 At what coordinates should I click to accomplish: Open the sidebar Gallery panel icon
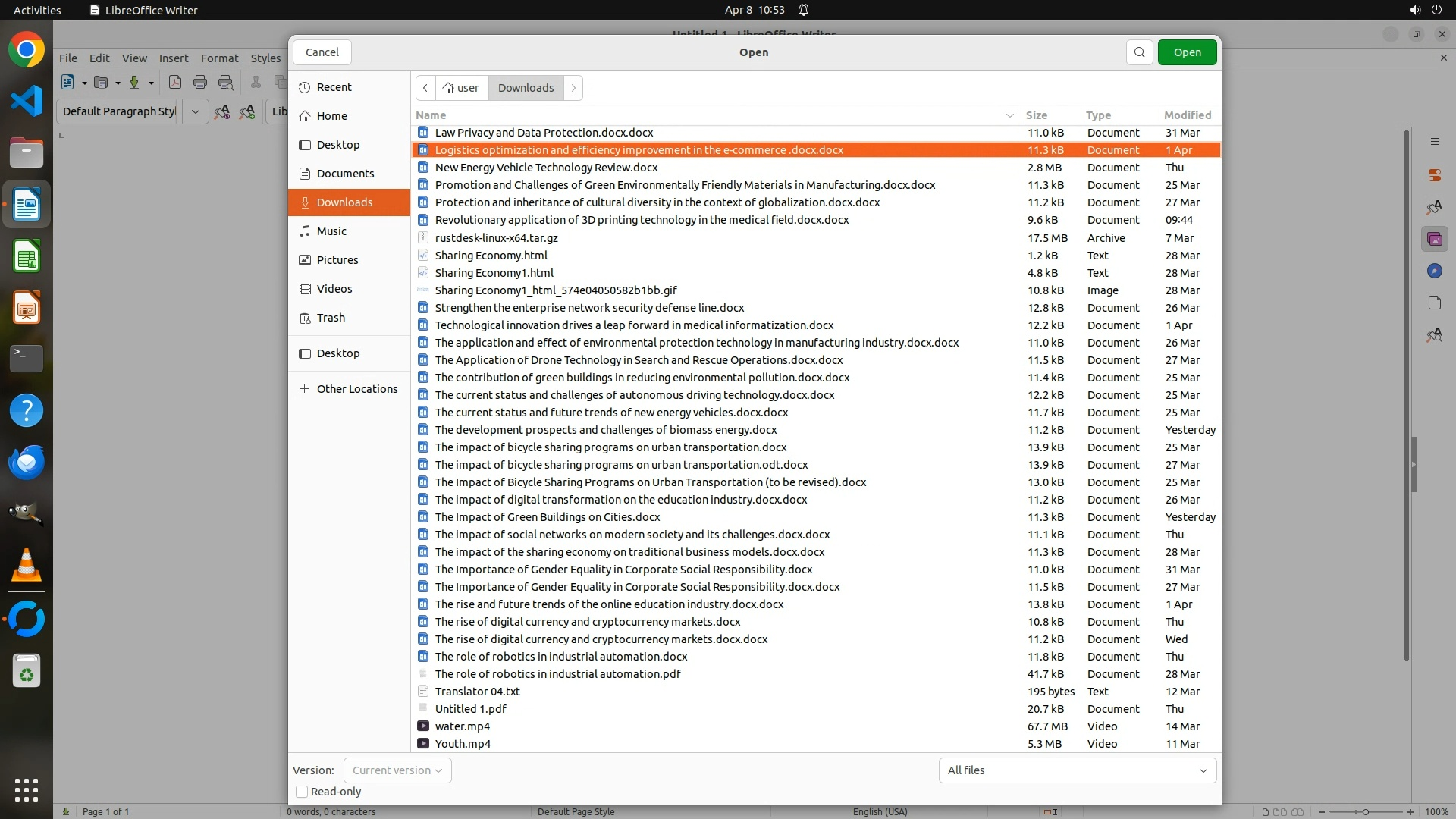[x=1434, y=240]
